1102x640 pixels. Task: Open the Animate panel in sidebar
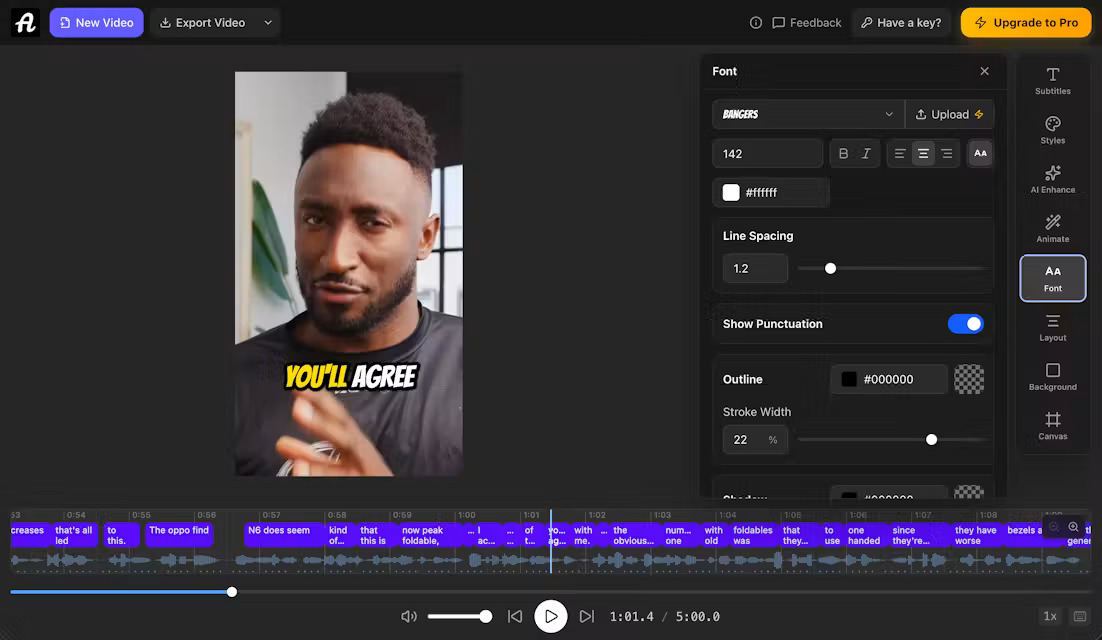pos(1052,228)
